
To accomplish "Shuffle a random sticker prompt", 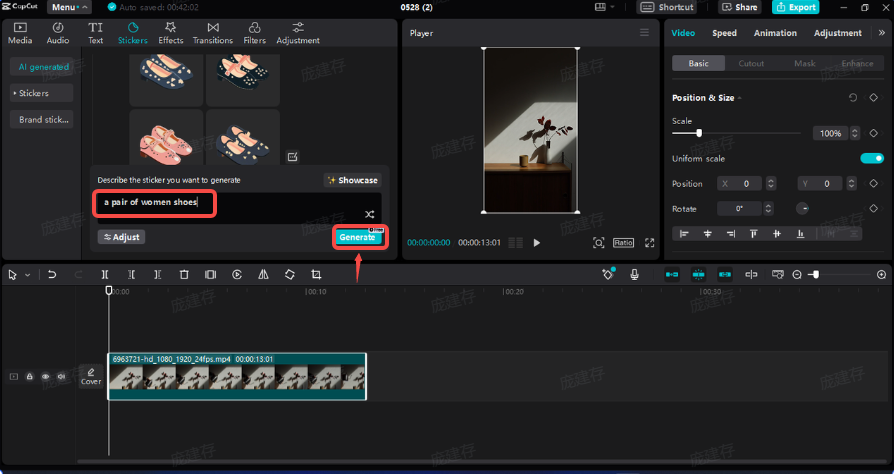I will (x=369, y=214).
